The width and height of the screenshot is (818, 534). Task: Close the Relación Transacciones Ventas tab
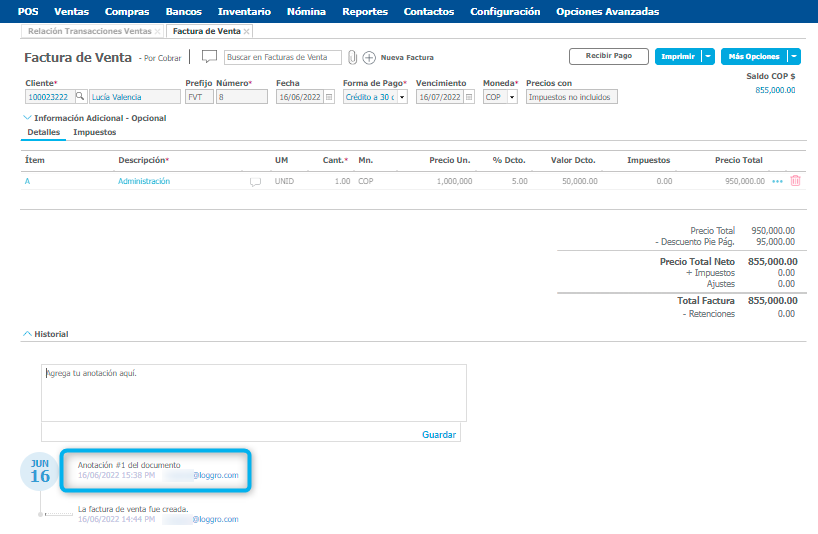[157, 31]
